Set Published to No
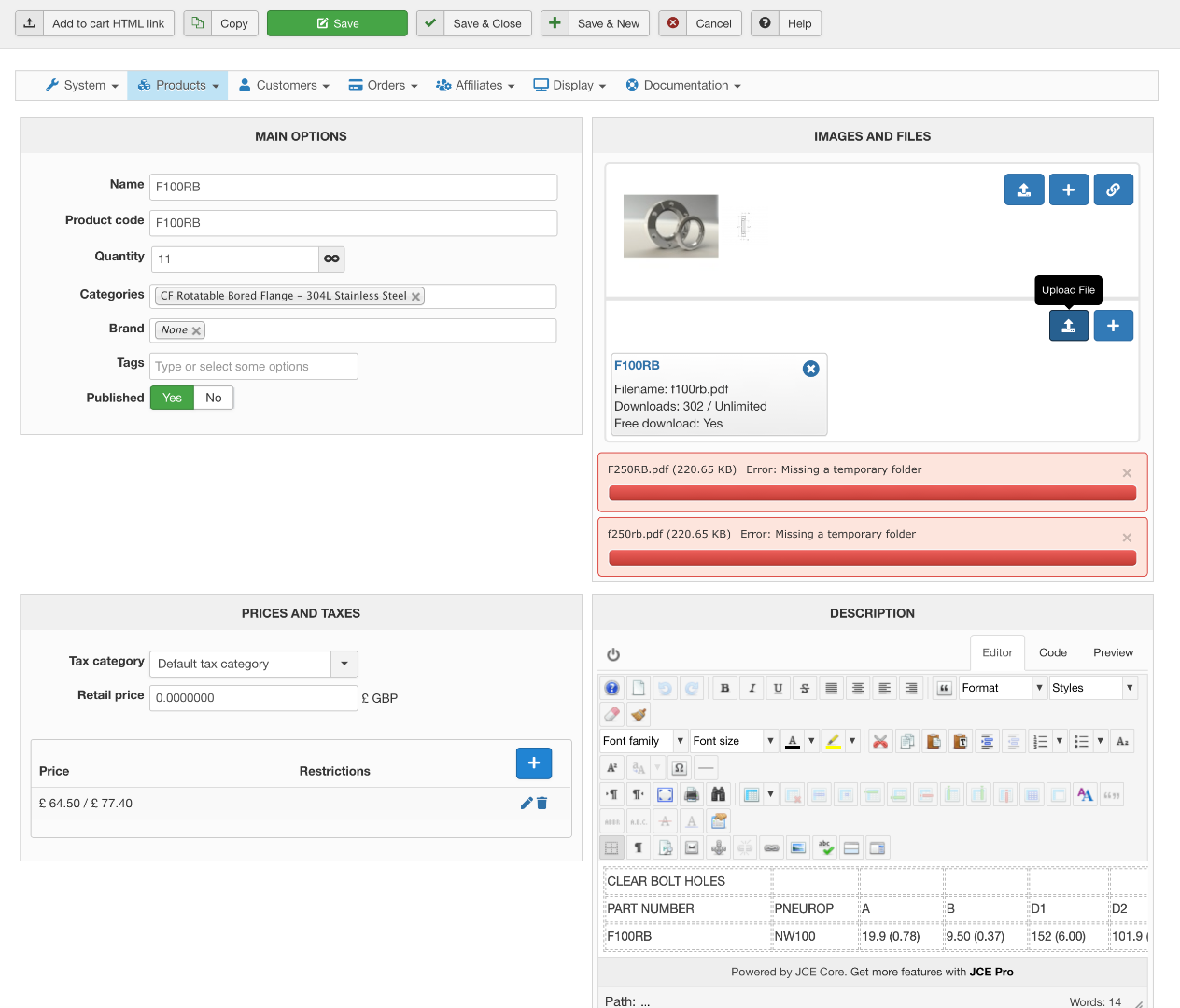 (x=214, y=398)
